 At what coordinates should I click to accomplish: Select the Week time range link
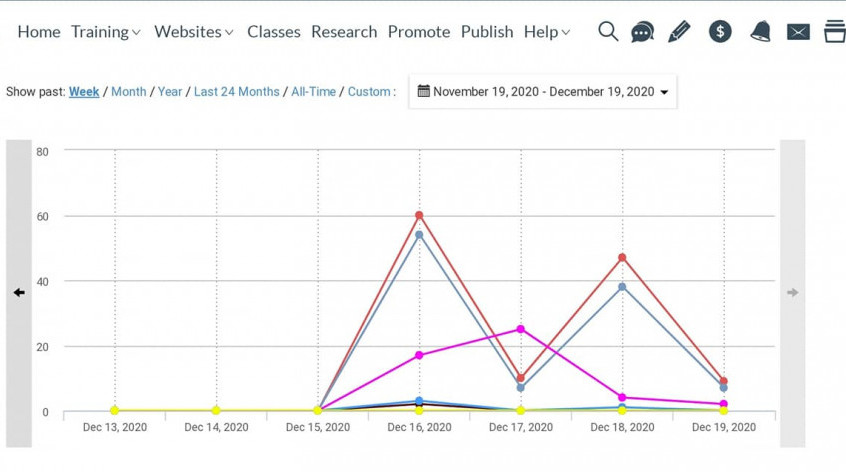(x=84, y=92)
